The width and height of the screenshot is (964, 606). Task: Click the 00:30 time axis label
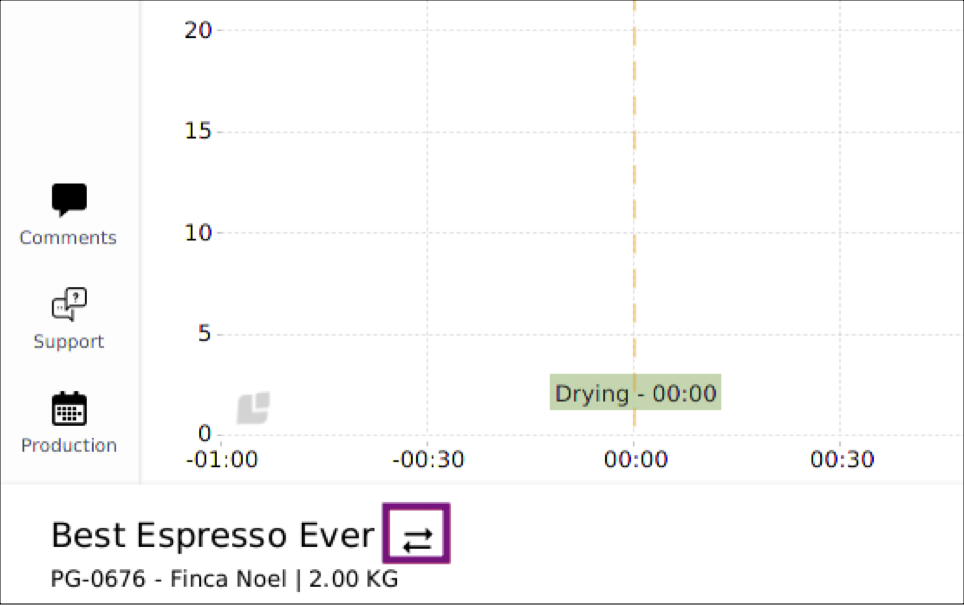tap(842, 460)
